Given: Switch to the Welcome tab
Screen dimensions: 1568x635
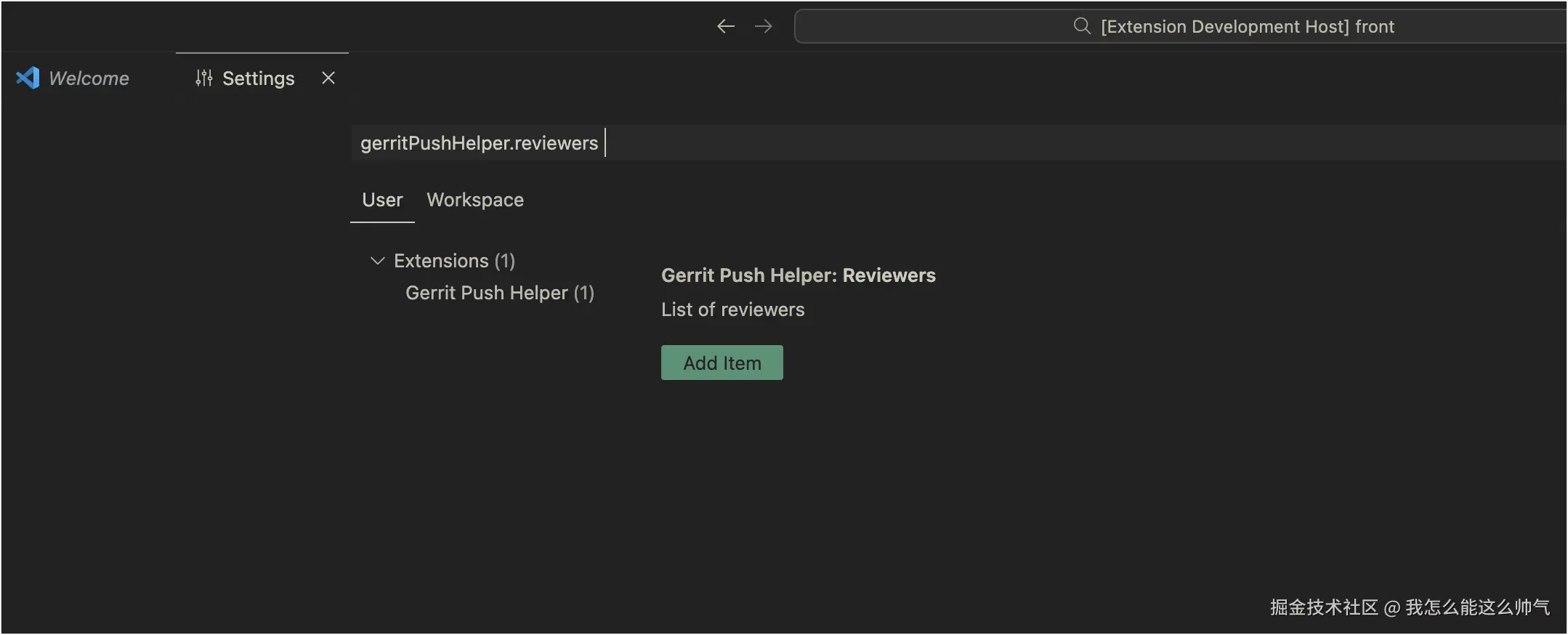Looking at the screenshot, I should coord(88,78).
